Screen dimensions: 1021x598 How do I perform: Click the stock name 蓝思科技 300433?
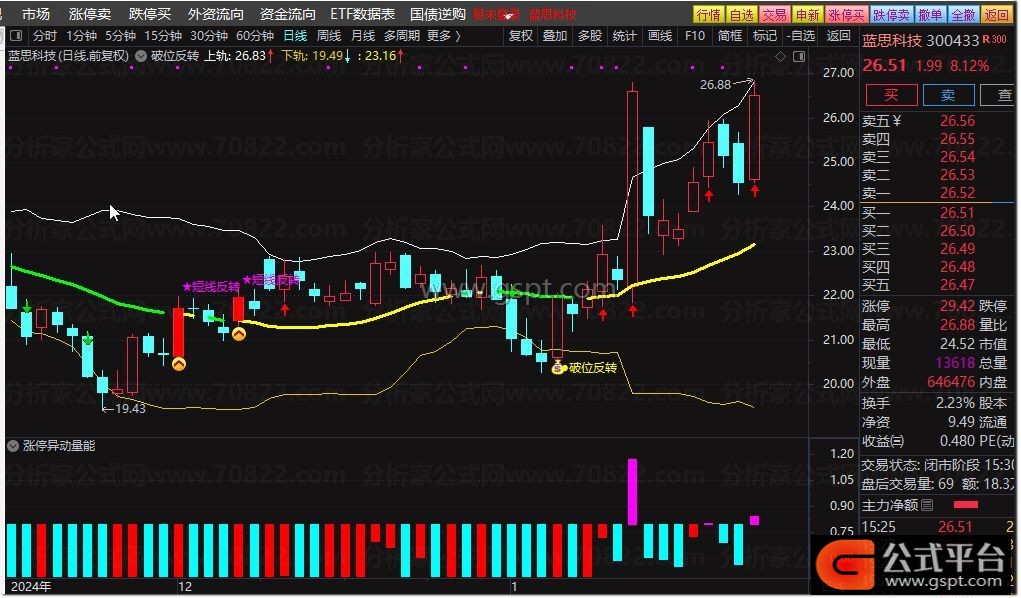point(921,40)
